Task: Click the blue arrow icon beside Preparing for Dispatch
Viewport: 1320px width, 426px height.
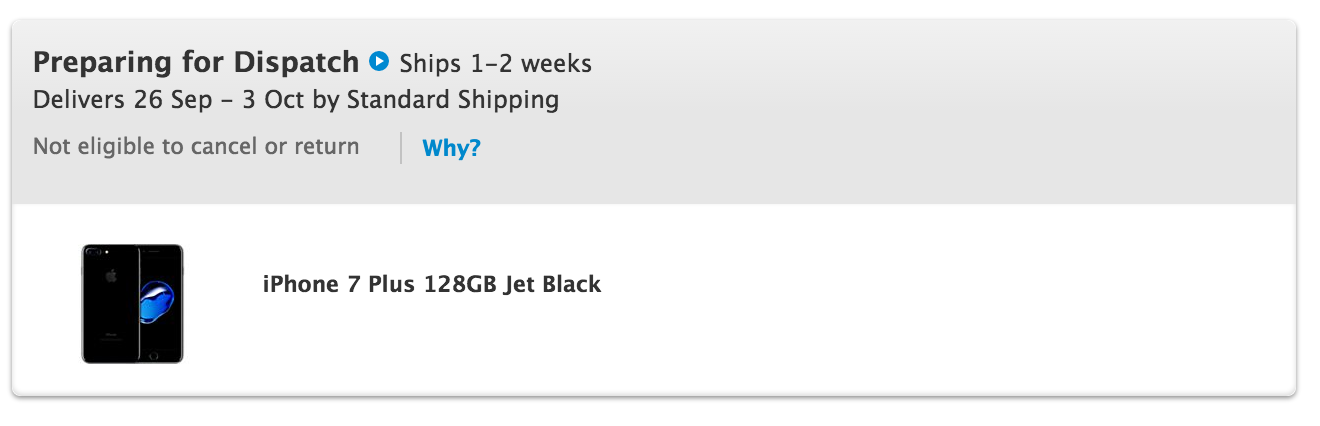Action: point(378,62)
